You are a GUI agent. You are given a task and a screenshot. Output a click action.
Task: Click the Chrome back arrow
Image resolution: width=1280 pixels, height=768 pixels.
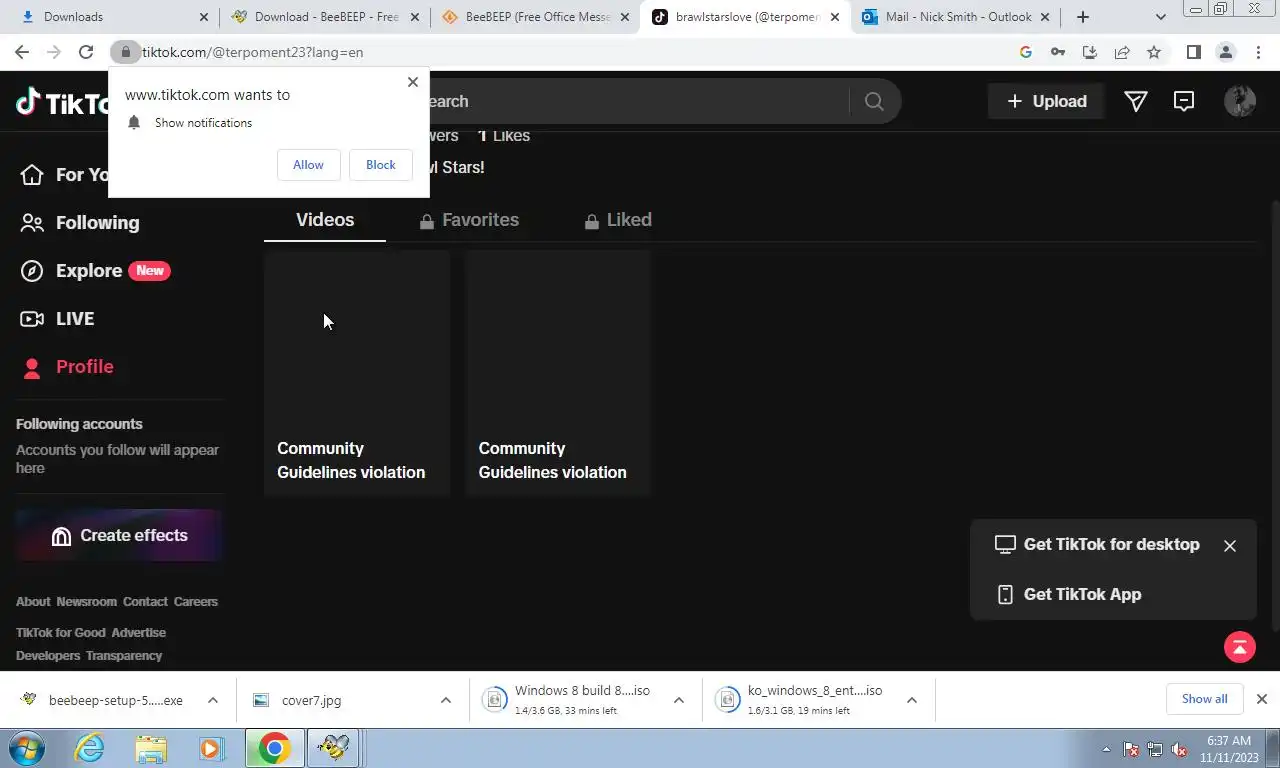pyautogui.click(x=22, y=52)
